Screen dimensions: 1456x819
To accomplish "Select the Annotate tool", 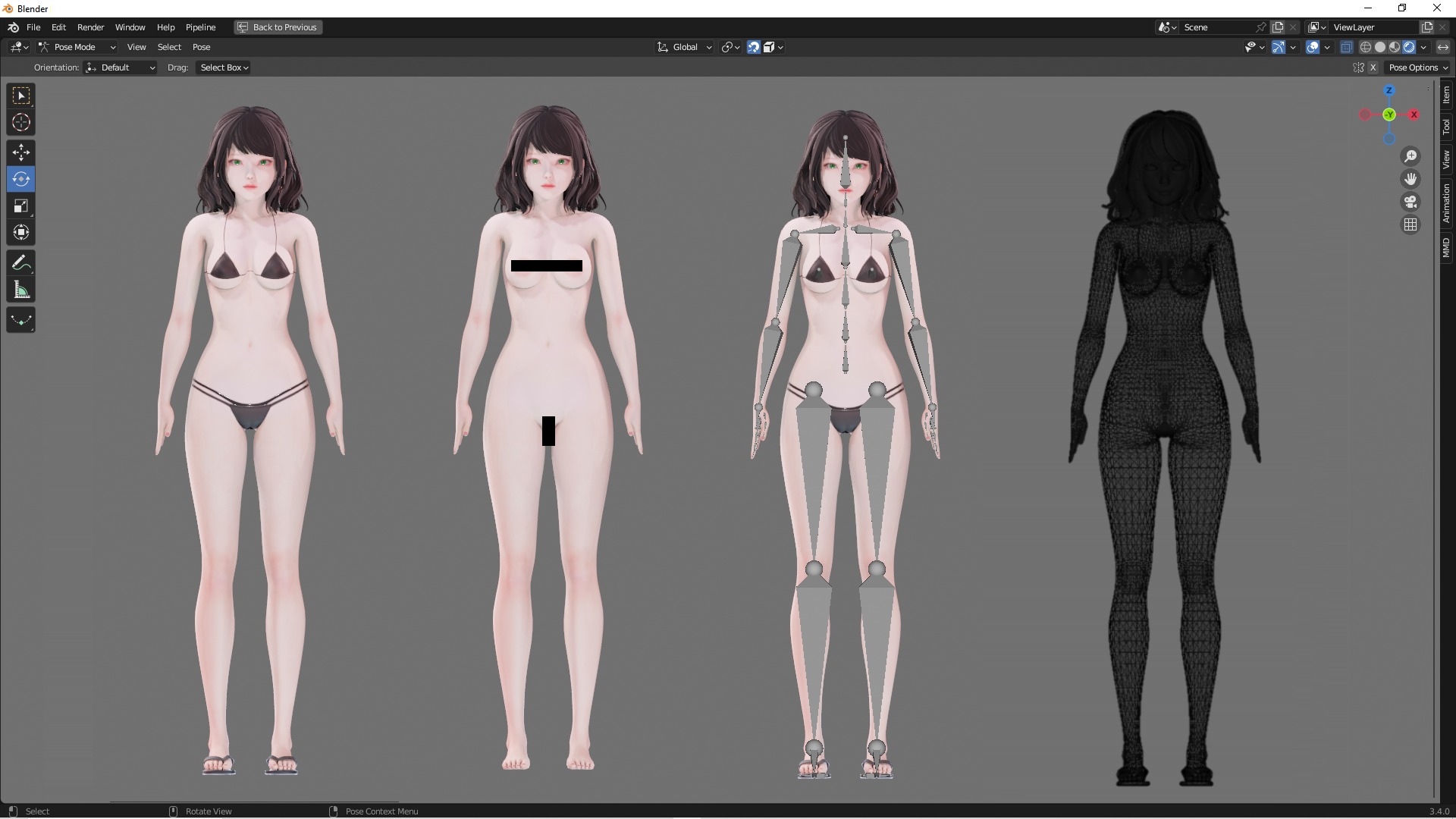I will click(x=21, y=263).
